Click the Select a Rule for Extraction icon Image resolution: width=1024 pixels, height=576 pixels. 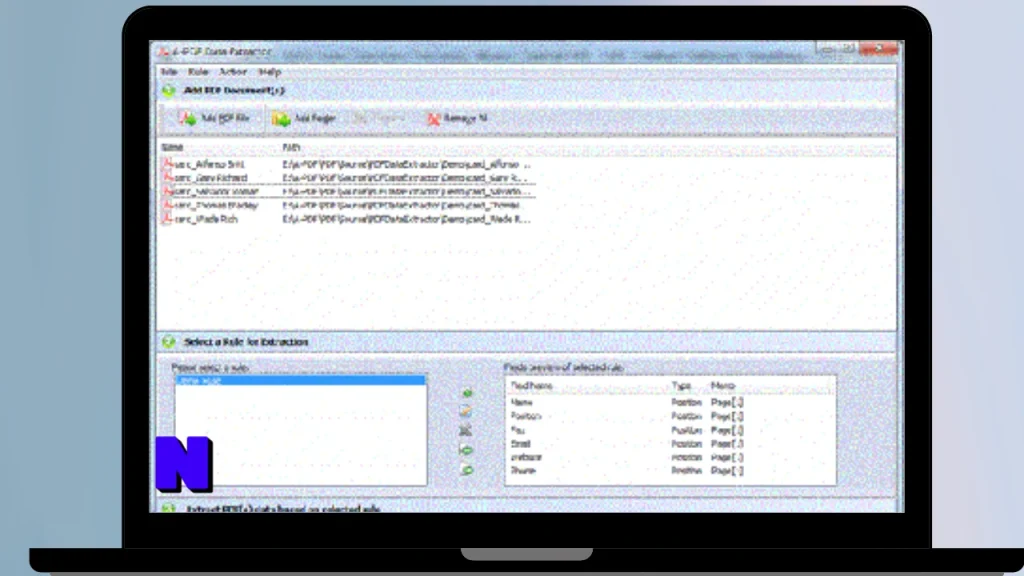pos(169,342)
